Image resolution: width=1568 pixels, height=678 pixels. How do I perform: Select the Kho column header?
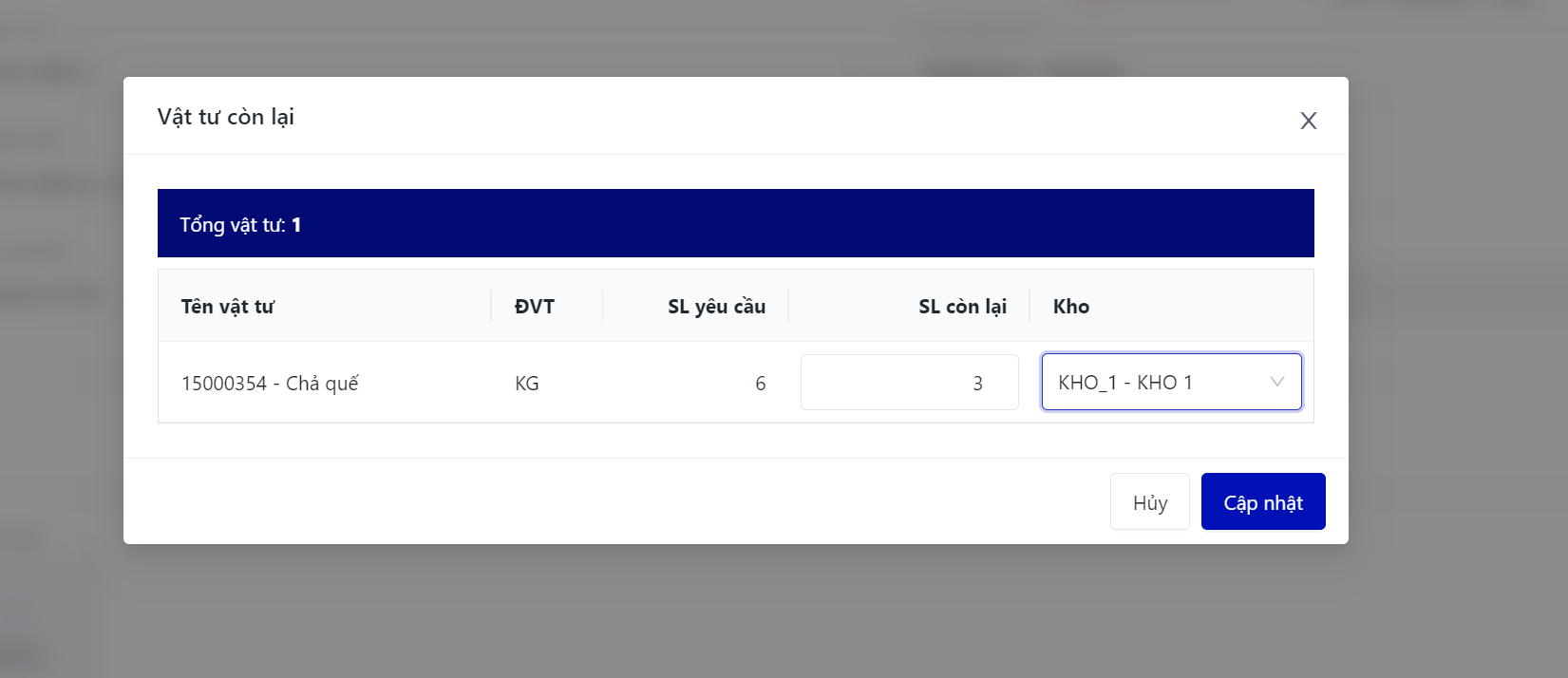click(x=1071, y=307)
